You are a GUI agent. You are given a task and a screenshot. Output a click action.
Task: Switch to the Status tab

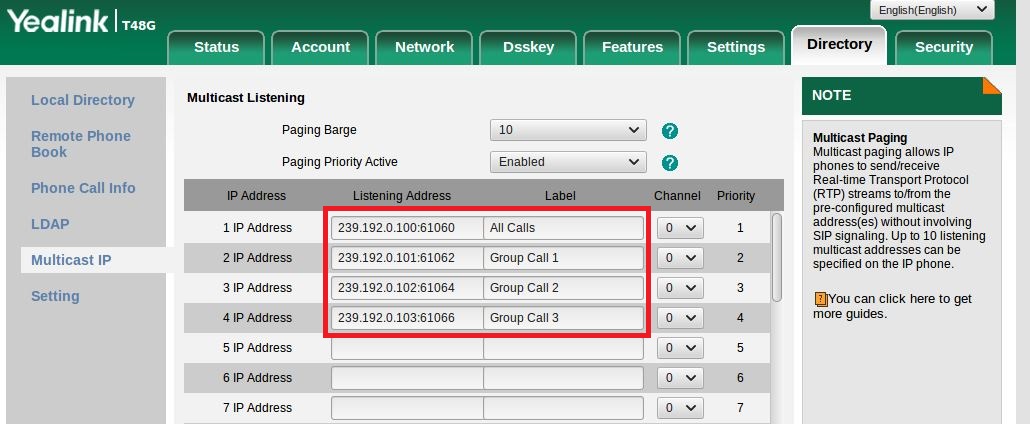(x=216, y=47)
